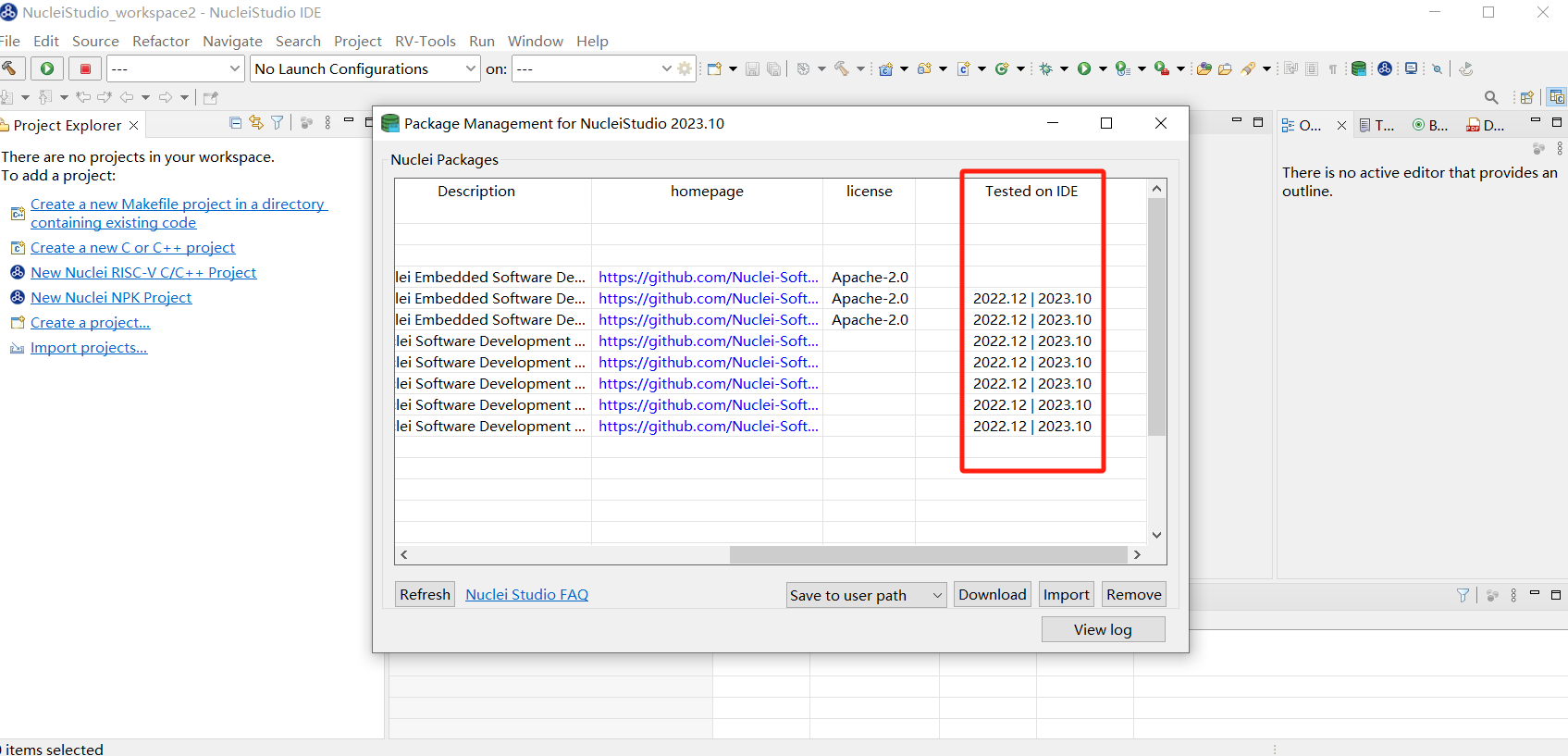Click the horizontal scrollbar of the packages table

click(x=927, y=554)
